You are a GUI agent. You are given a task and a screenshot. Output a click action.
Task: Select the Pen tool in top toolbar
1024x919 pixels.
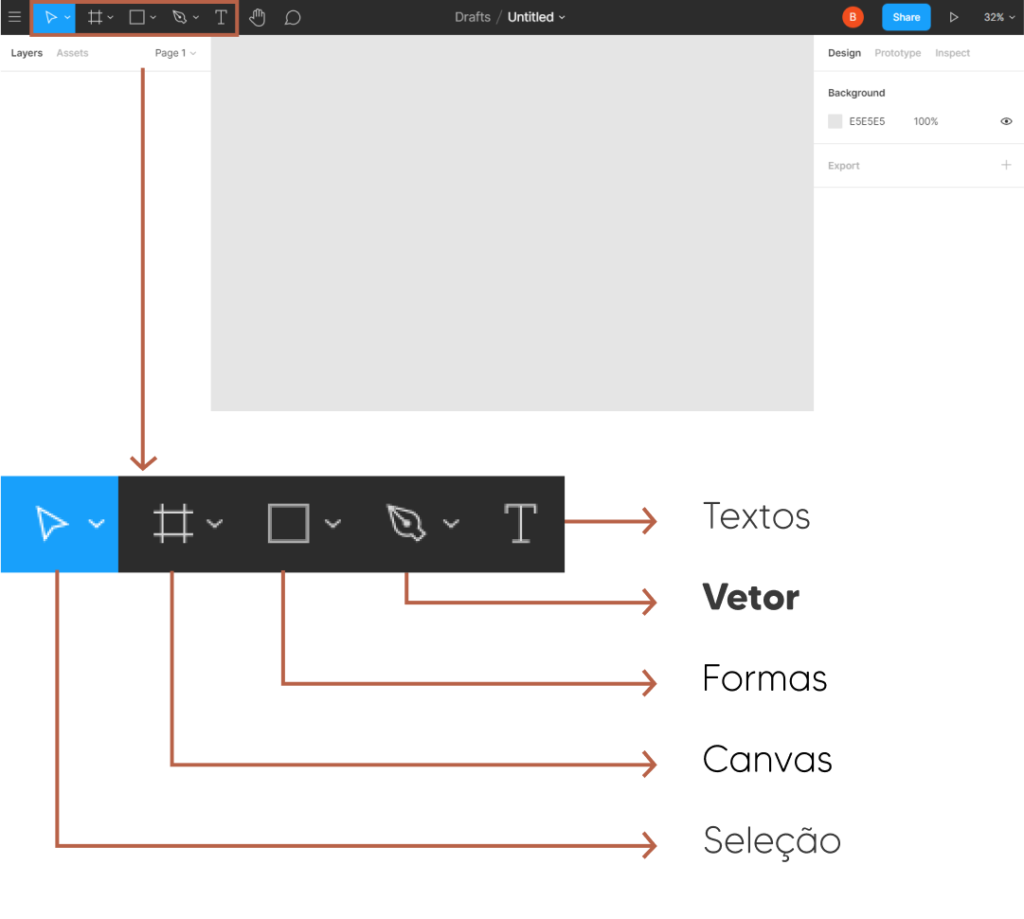(x=180, y=17)
